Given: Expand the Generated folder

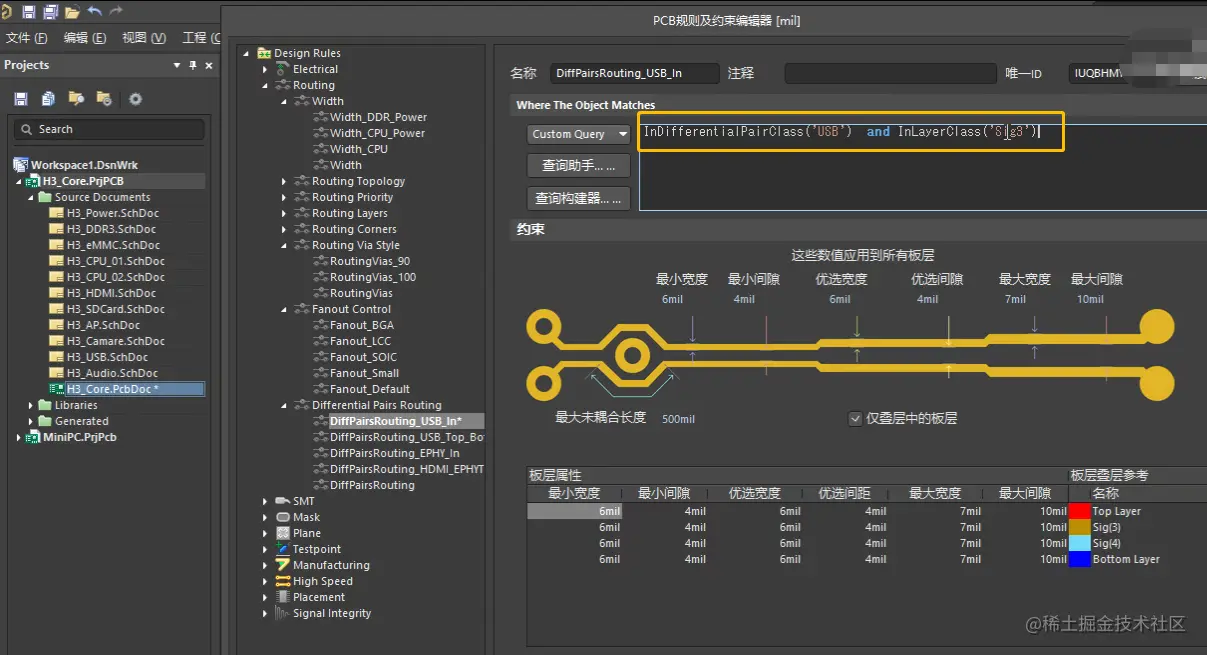Looking at the screenshot, I should coord(31,421).
